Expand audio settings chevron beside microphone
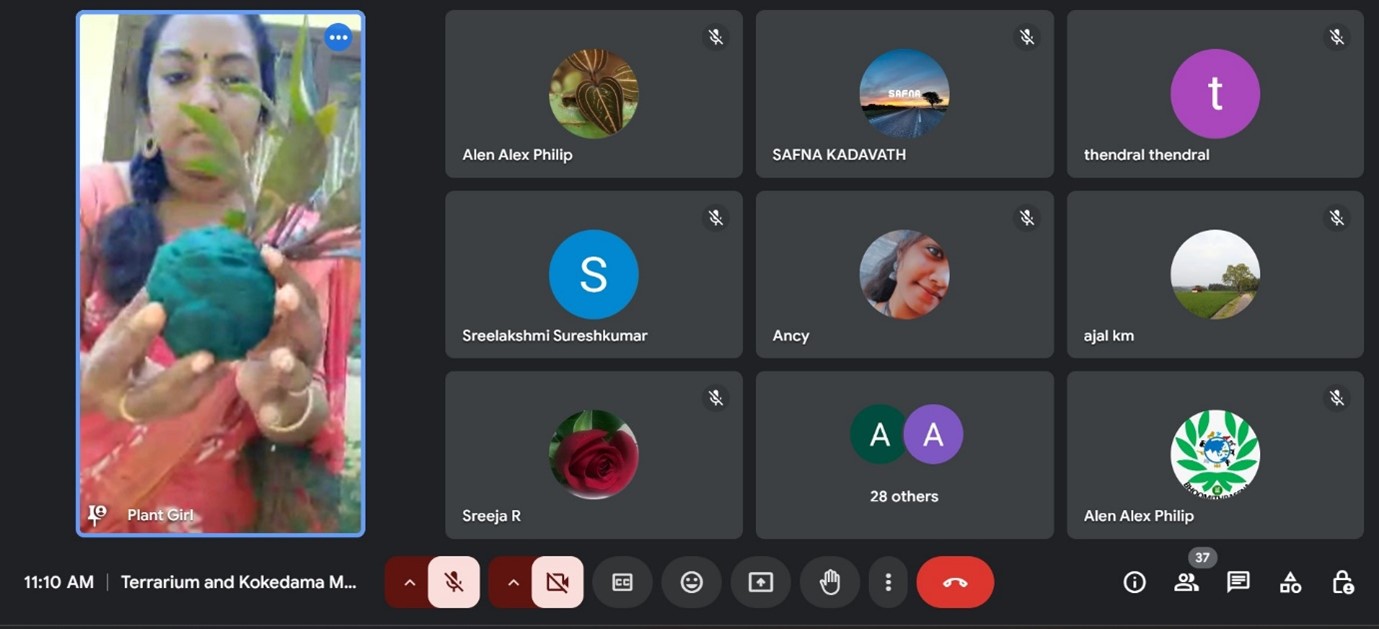The width and height of the screenshot is (1379, 629). point(409,582)
